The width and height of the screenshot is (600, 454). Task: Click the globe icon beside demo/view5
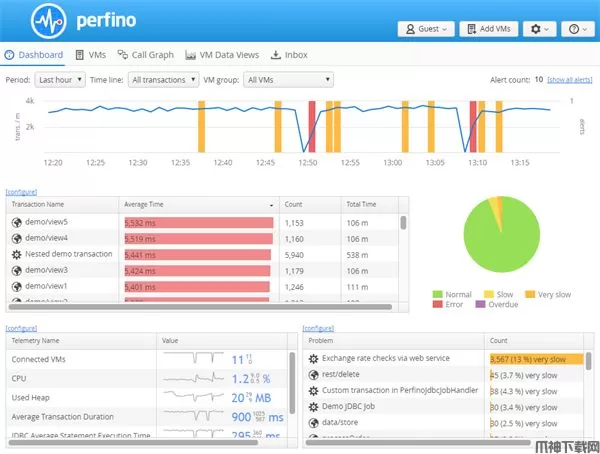pyautogui.click(x=16, y=222)
